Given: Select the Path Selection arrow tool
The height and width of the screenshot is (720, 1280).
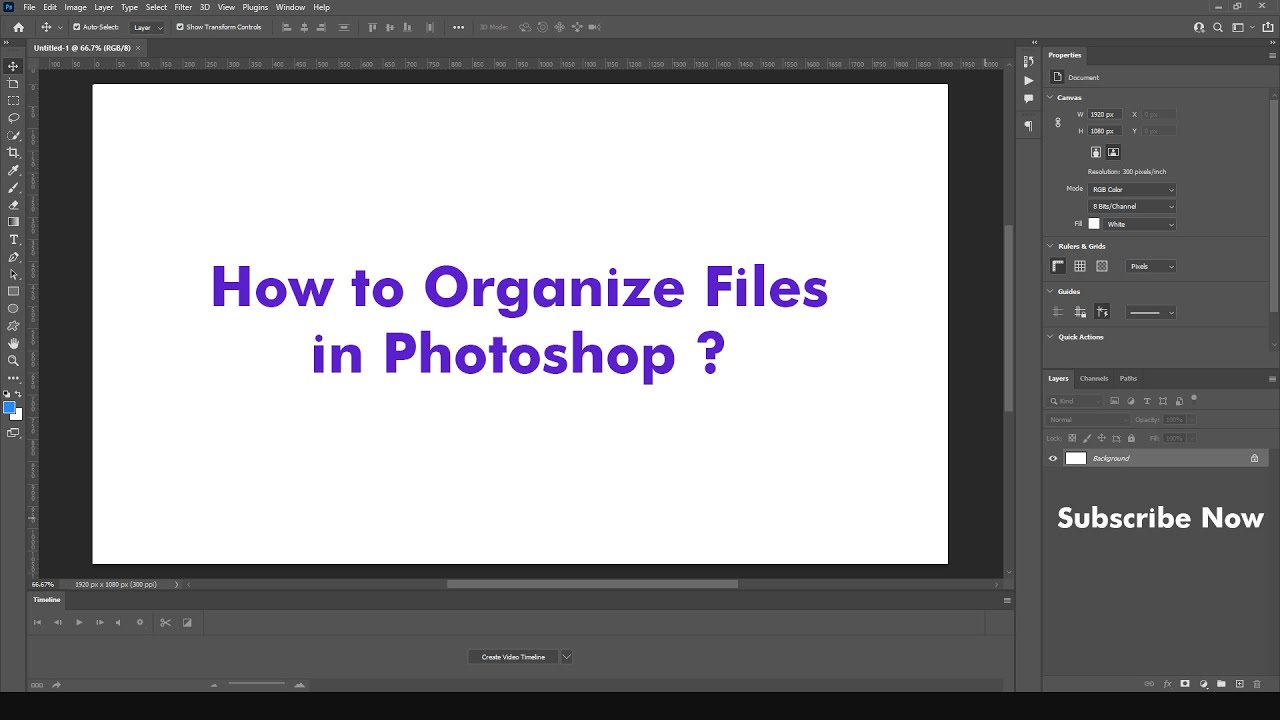Looking at the screenshot, I should pyautogui.click(x=13, y=274).
